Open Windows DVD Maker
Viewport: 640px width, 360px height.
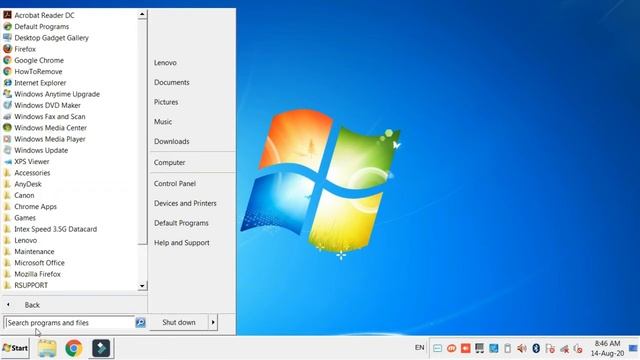pos(42,105)
